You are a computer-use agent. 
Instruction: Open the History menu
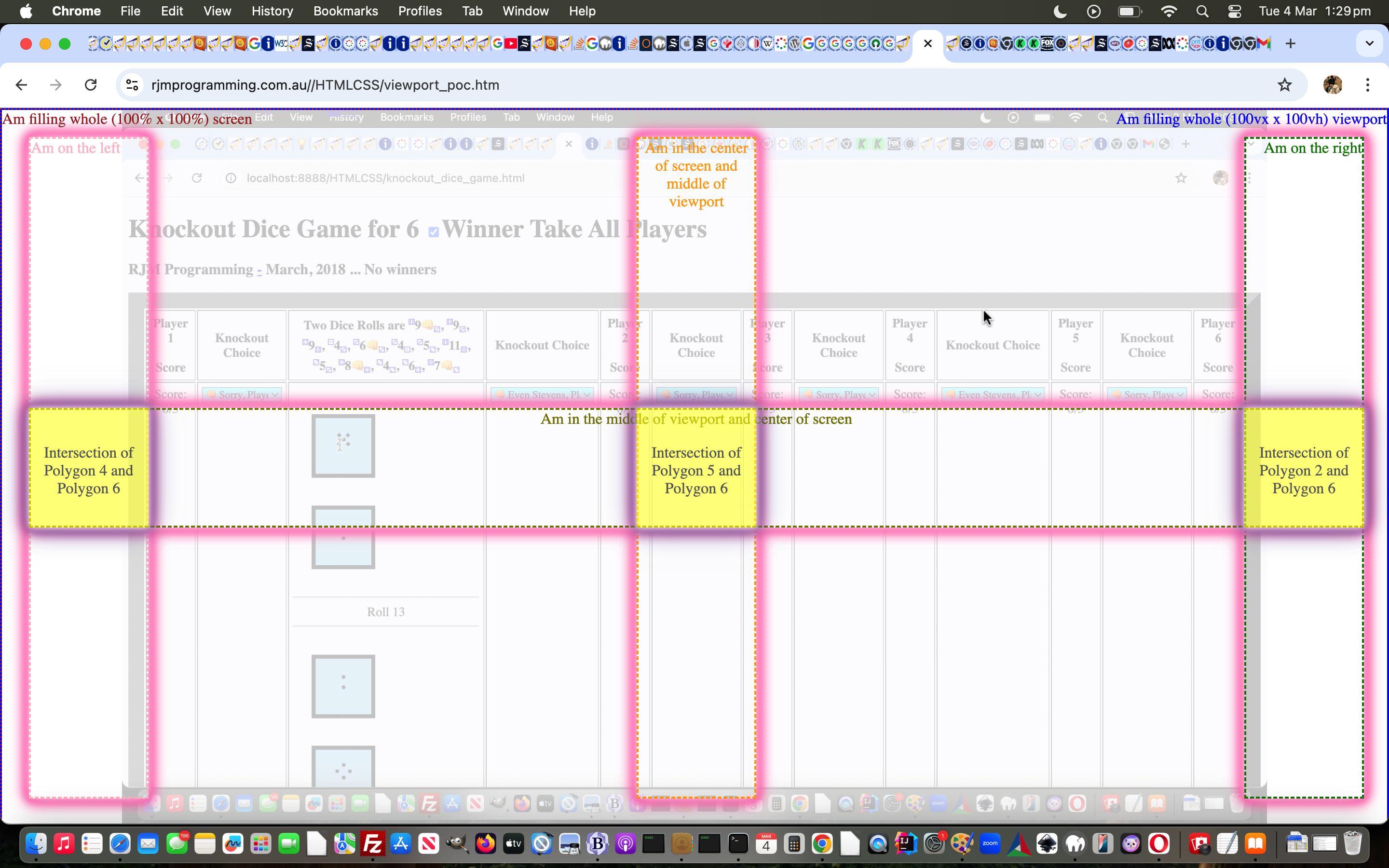click(272, 11)
